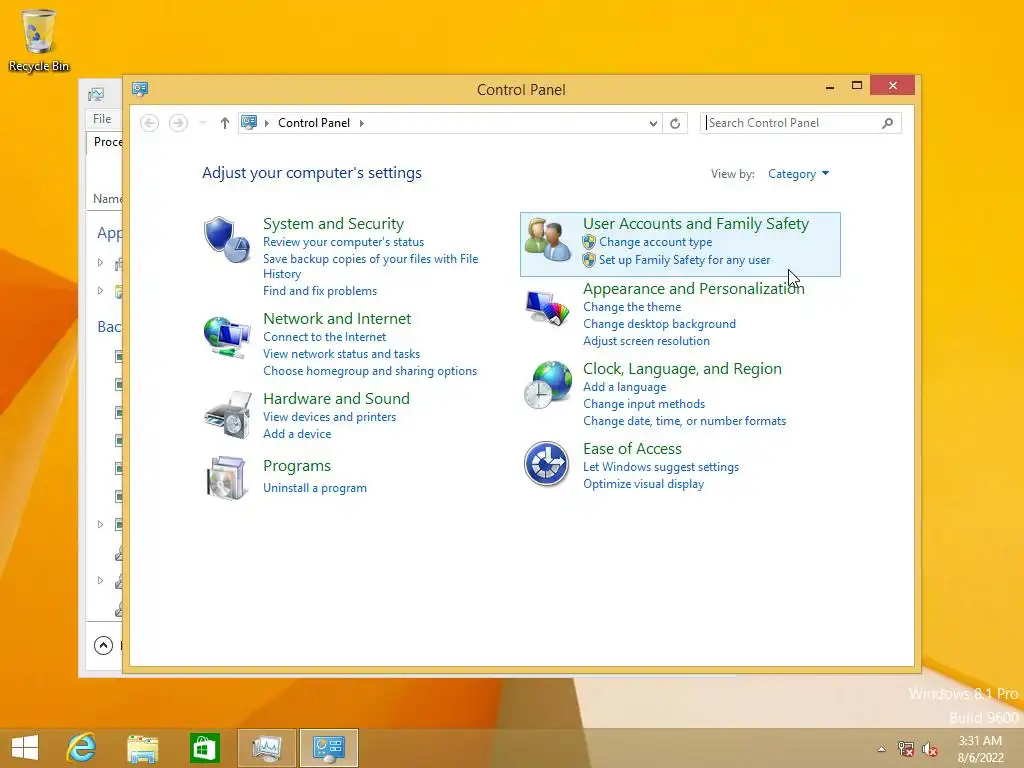Open Hardware and Sound category
The width and height of the screenshot is (1024, 768).
336,398
